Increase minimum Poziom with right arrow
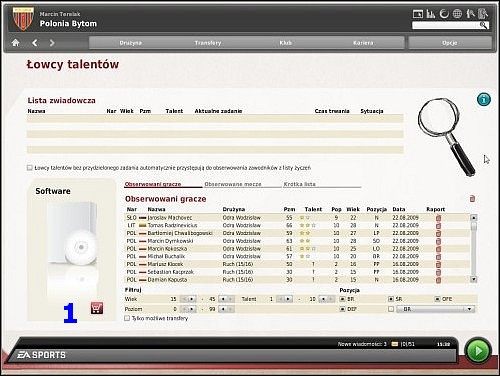500x376 pixels. tap(192, 309)
